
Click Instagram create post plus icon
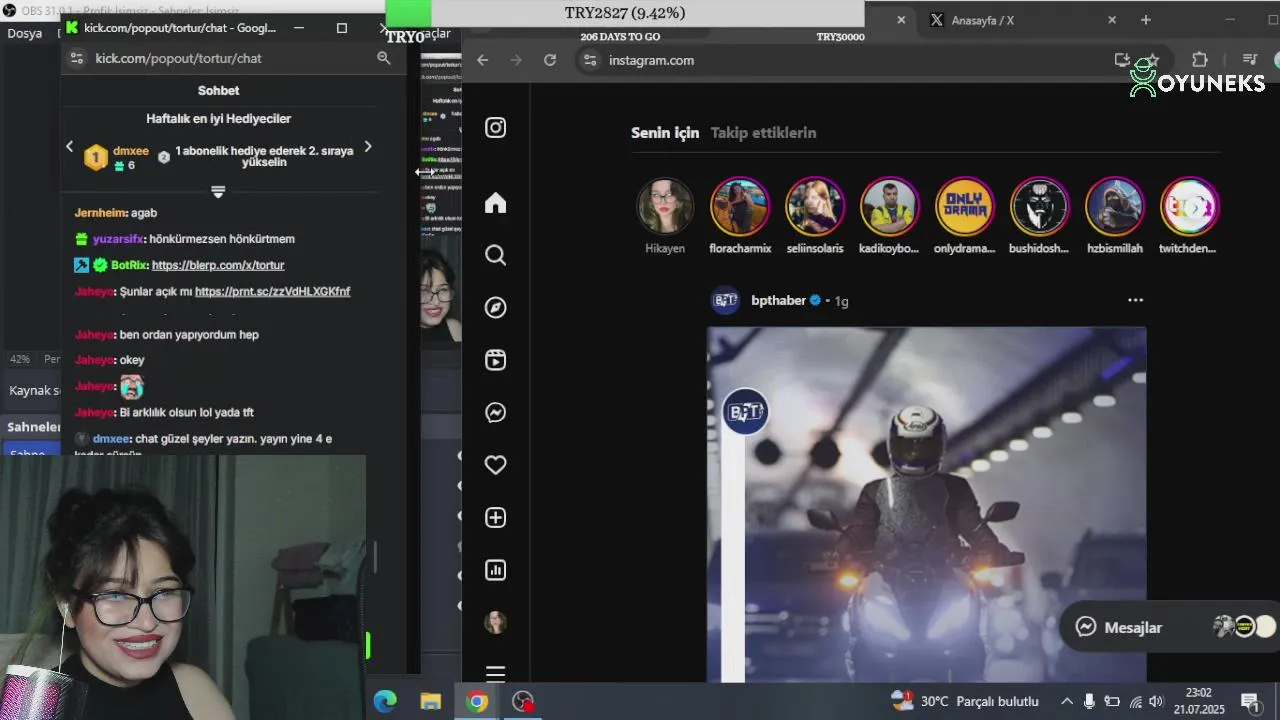[495, 517]
